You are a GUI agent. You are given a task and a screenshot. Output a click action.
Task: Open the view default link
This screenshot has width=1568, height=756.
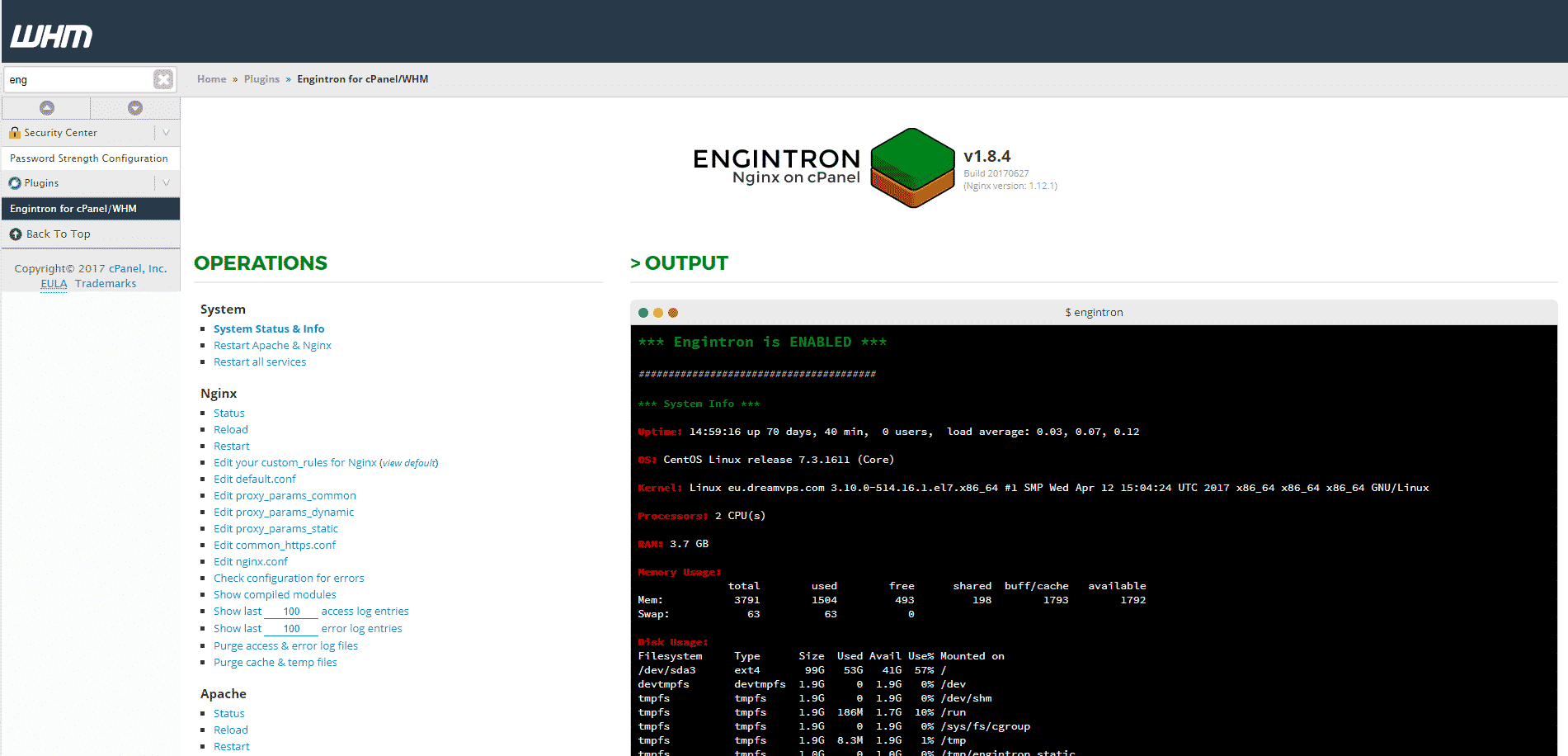click(409, 463)
